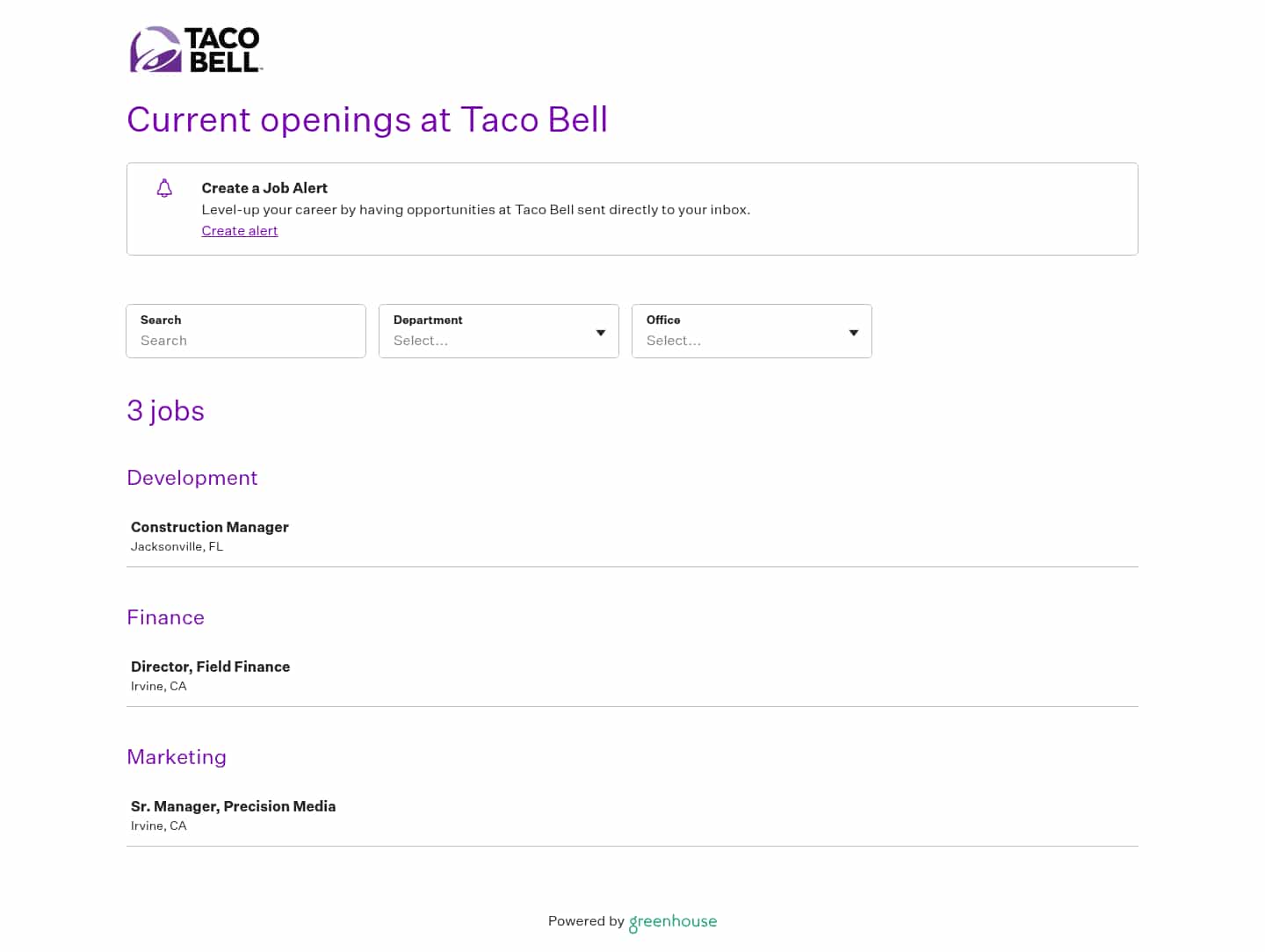
Task: Click the Office dropdown arrow icon
Action: [854, 333]
